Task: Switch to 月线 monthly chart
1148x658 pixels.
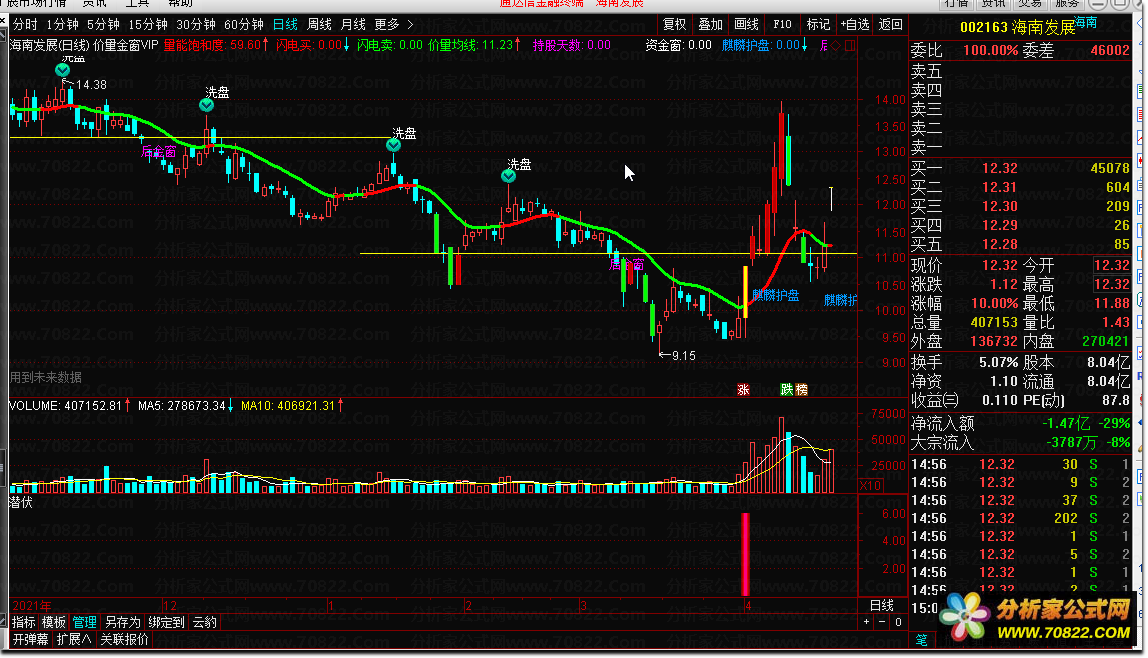Action: (x=354, y=25)
